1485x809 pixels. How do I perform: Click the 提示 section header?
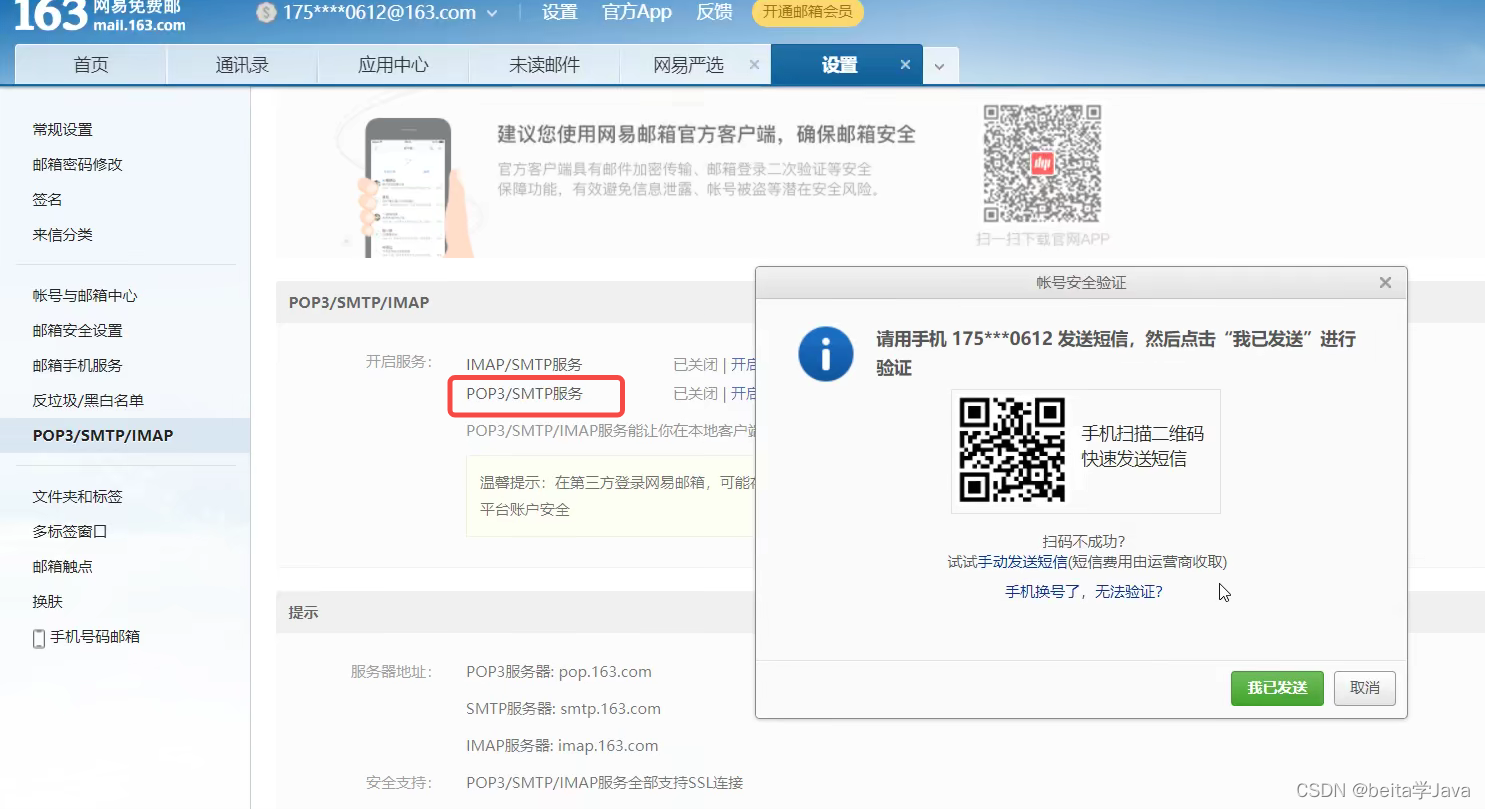point(303,612)
